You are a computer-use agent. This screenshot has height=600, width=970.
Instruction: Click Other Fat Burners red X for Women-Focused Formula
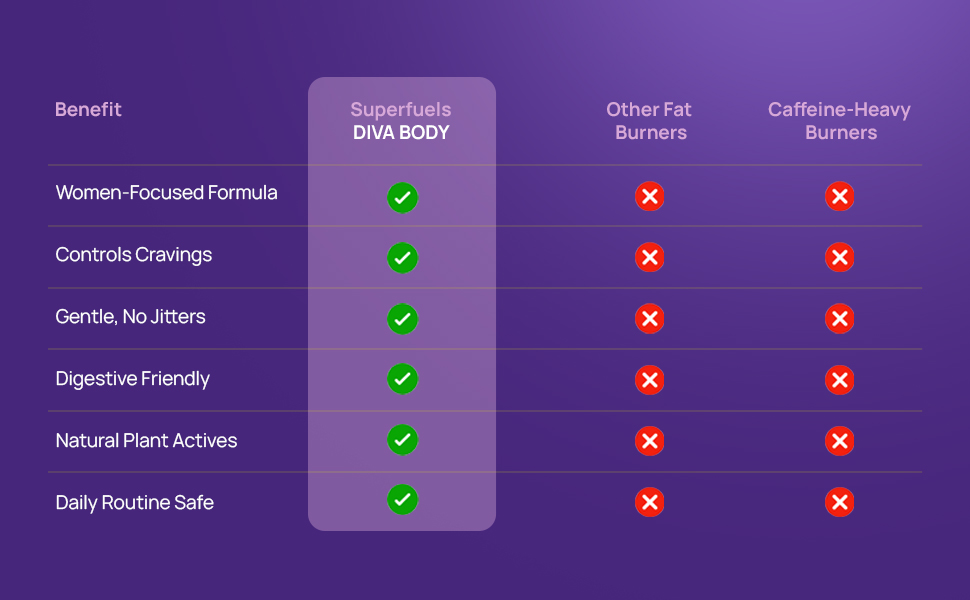(650, 196)
